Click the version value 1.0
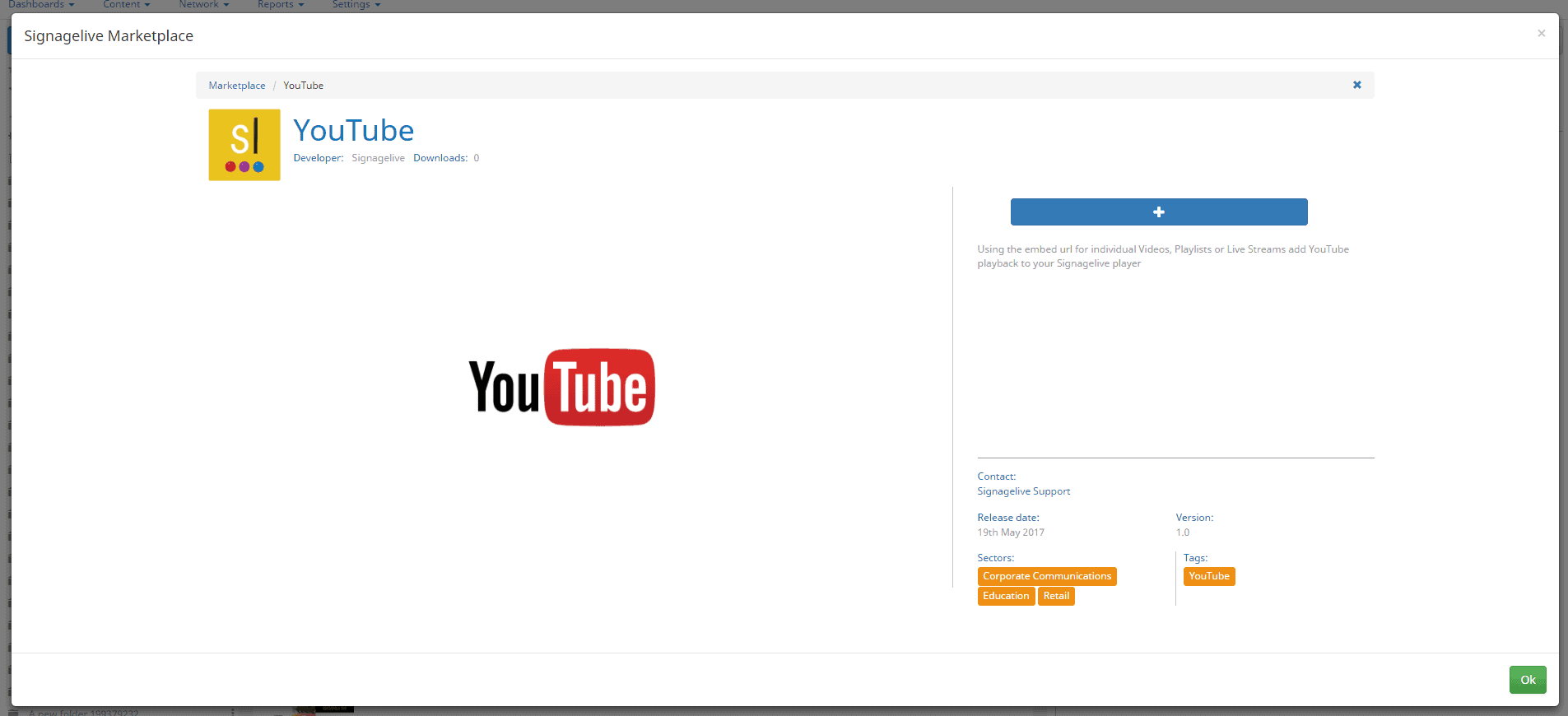 1183,532
